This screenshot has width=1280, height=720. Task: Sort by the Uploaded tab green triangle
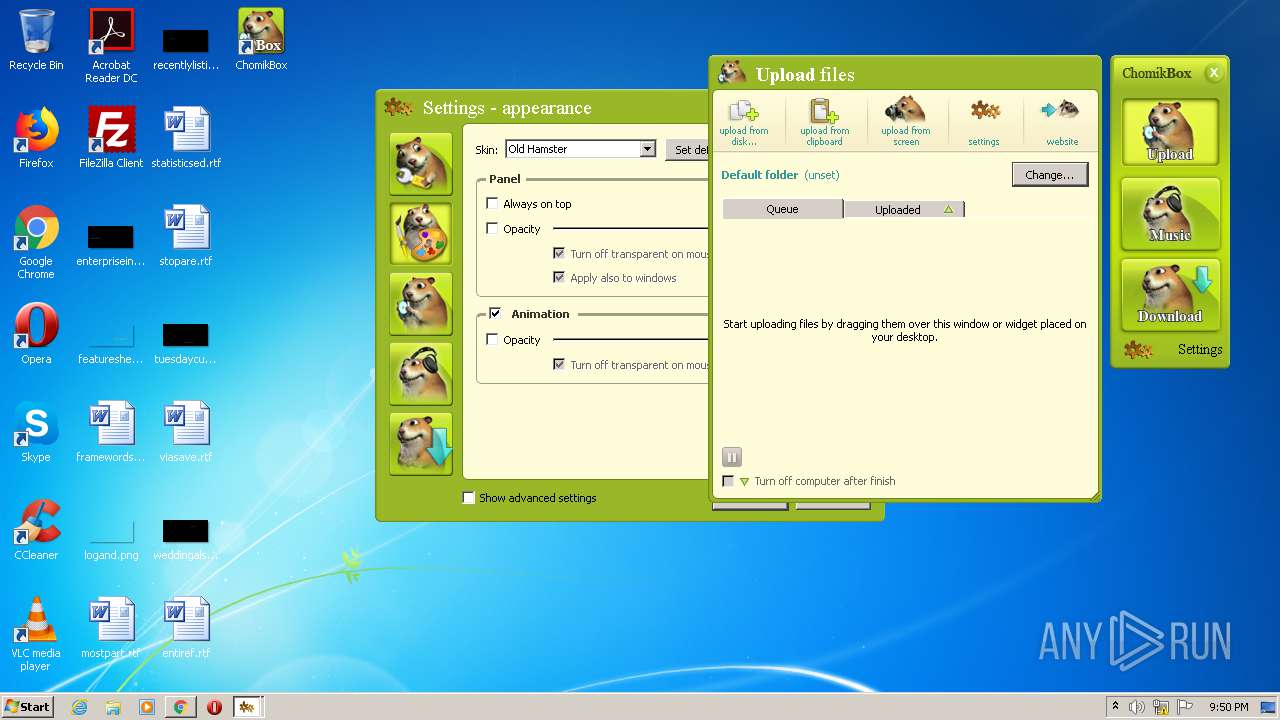coord(948,209)
